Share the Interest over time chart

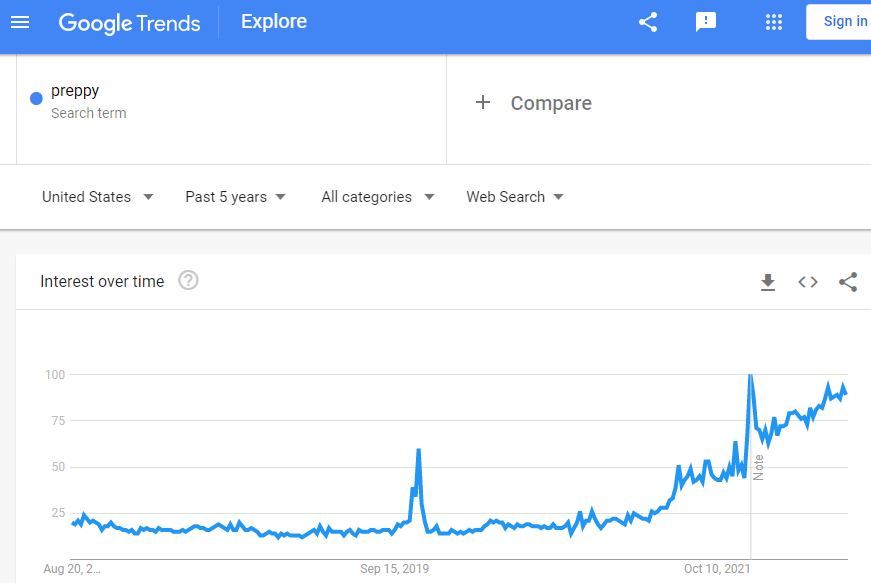point(848,282)
